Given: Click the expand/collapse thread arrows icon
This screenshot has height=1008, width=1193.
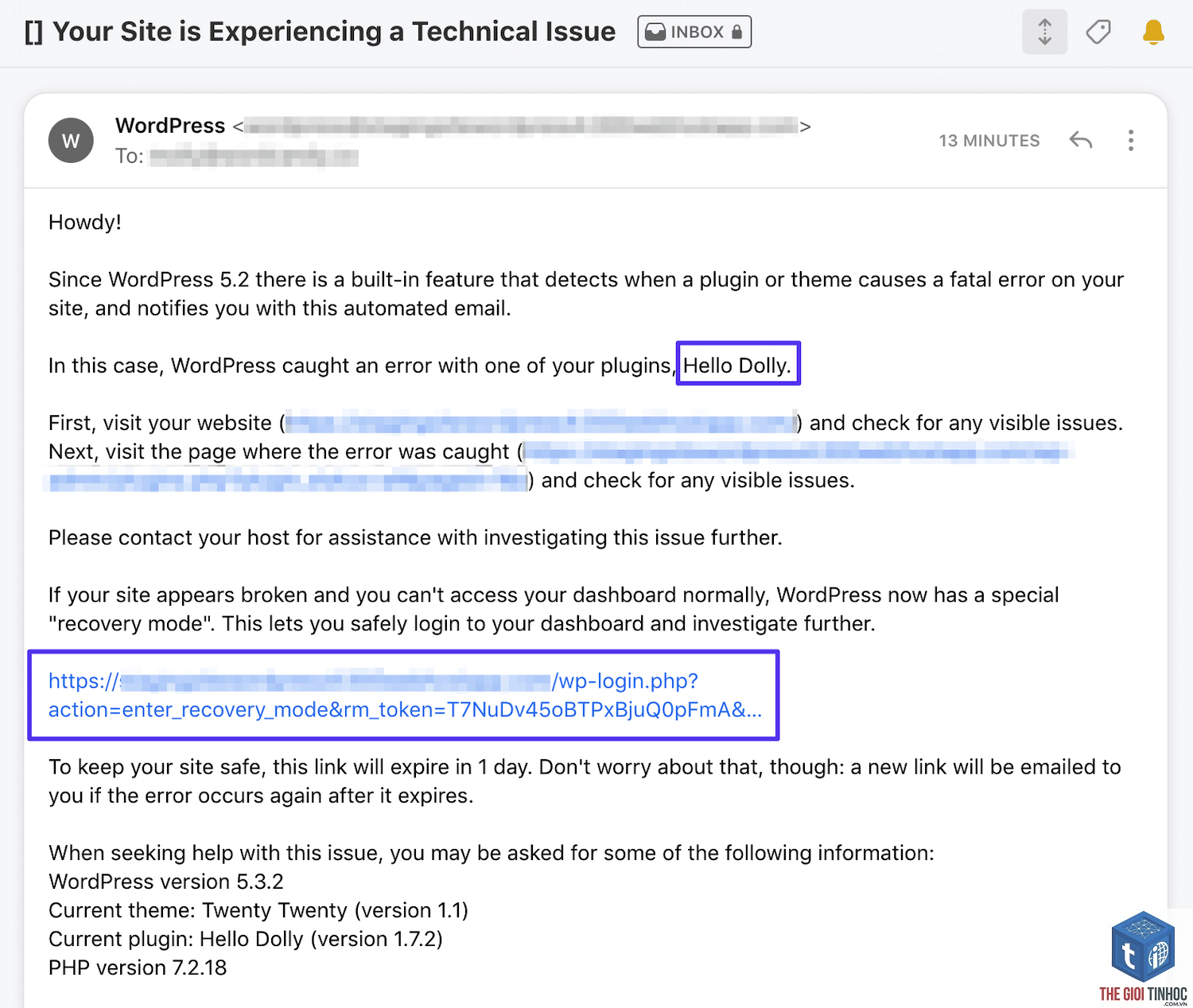Looking at the screenshot, I should [1044, 32].
